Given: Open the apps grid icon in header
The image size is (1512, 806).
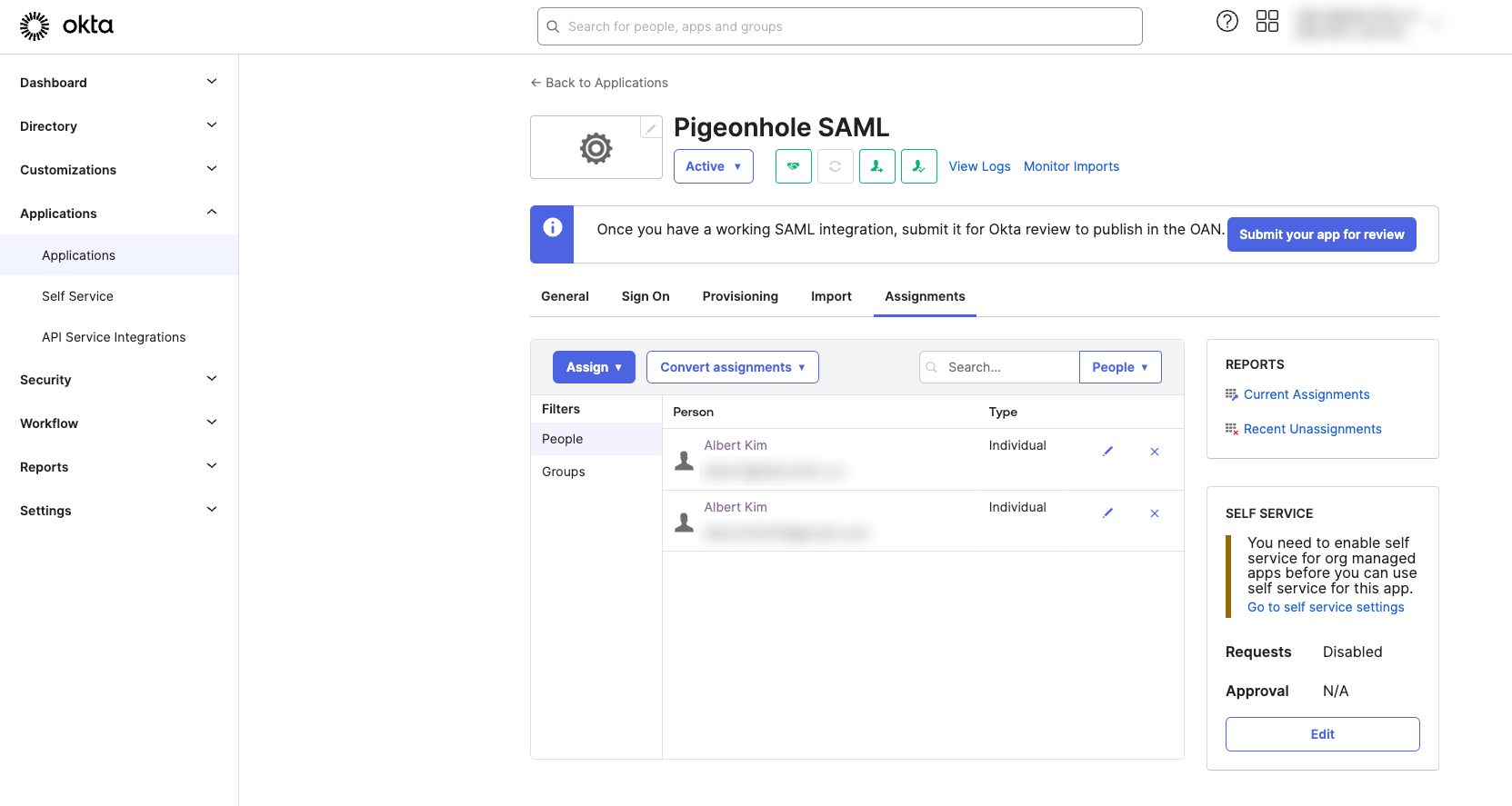Looking at the screenshot, I should pyautogui.click(x=1267, y=21).
